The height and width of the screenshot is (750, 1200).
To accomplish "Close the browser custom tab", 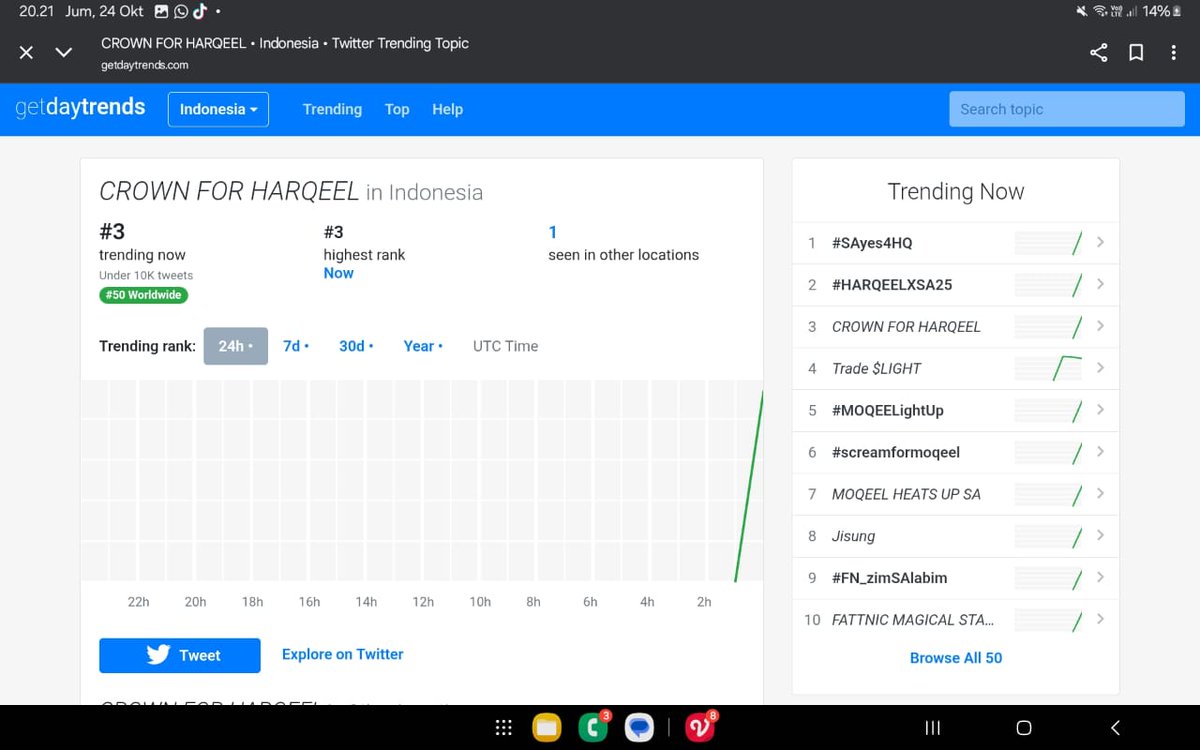I will [27, 53].
